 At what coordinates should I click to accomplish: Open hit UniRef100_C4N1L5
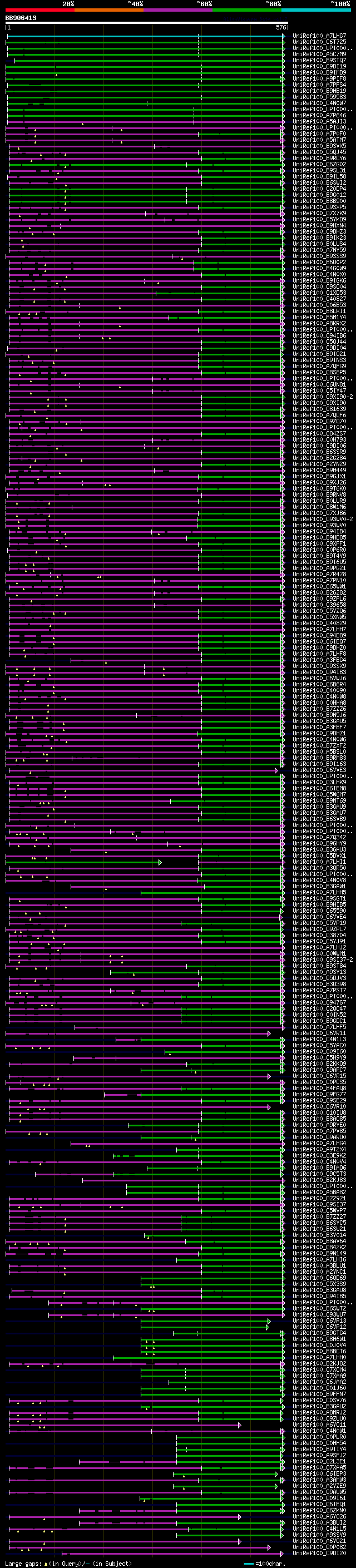pos(319,1529)
